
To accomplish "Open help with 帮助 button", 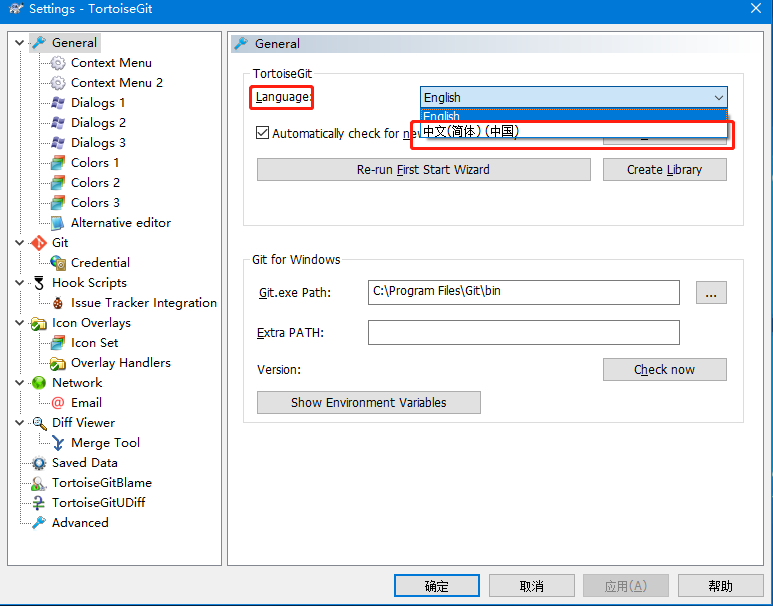I will pos(720,586).
